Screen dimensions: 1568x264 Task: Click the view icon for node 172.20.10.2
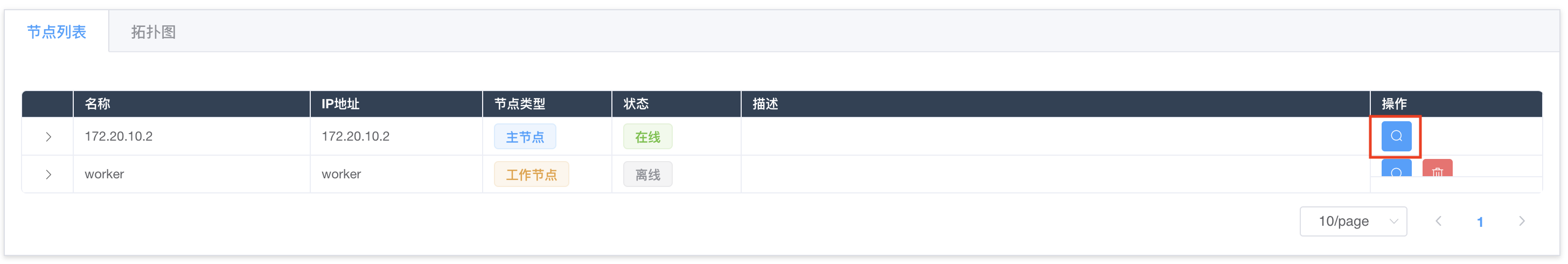pyautogui.click(x=1396, y=136)
